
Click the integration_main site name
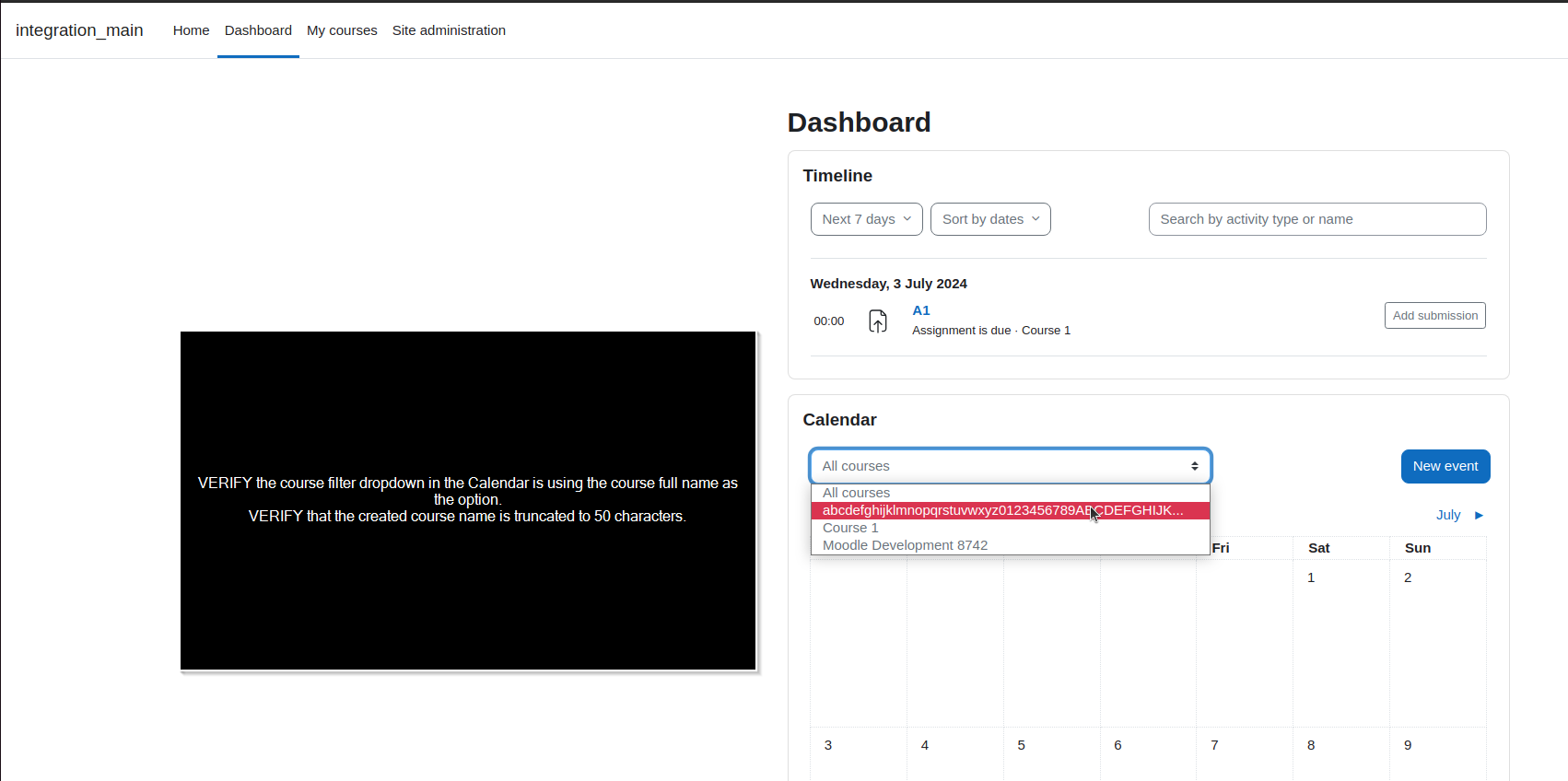coord(79,30)
